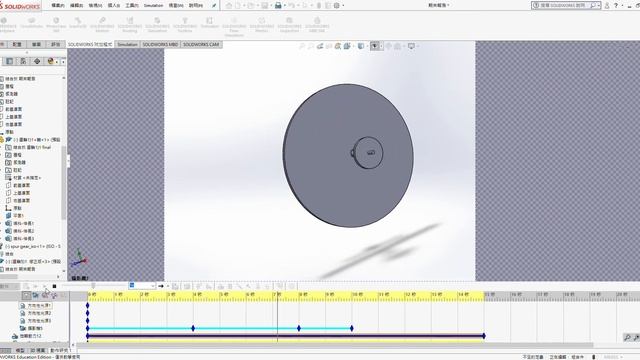Click the Options gear icon in top toolbar

coord(337,5)
